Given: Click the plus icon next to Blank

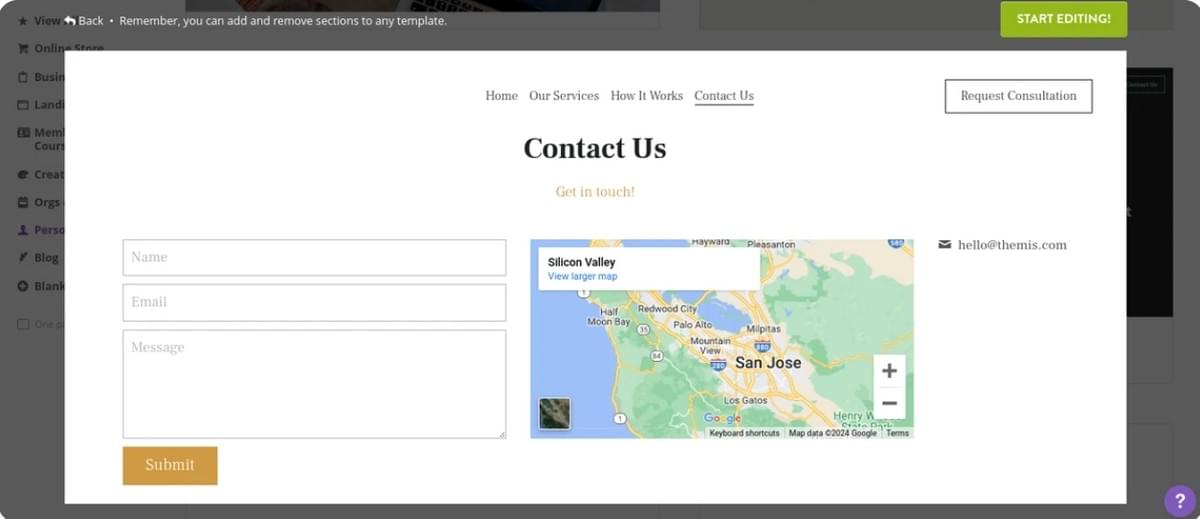Looking at the screenshot, I should [23, 286].
